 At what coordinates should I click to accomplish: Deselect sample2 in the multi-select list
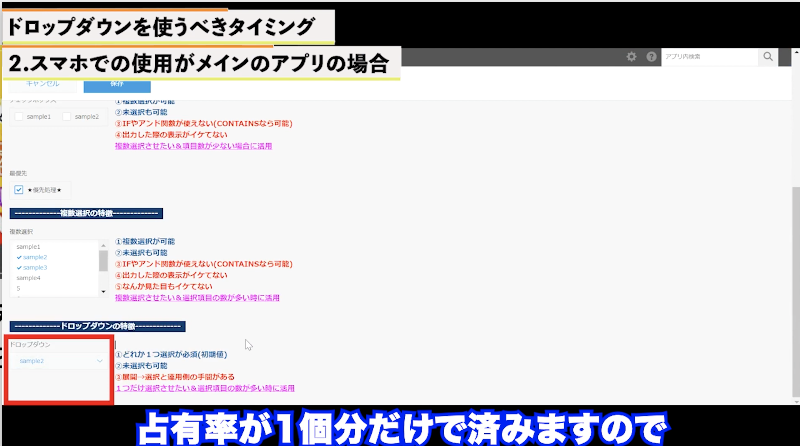coord(34,257)
